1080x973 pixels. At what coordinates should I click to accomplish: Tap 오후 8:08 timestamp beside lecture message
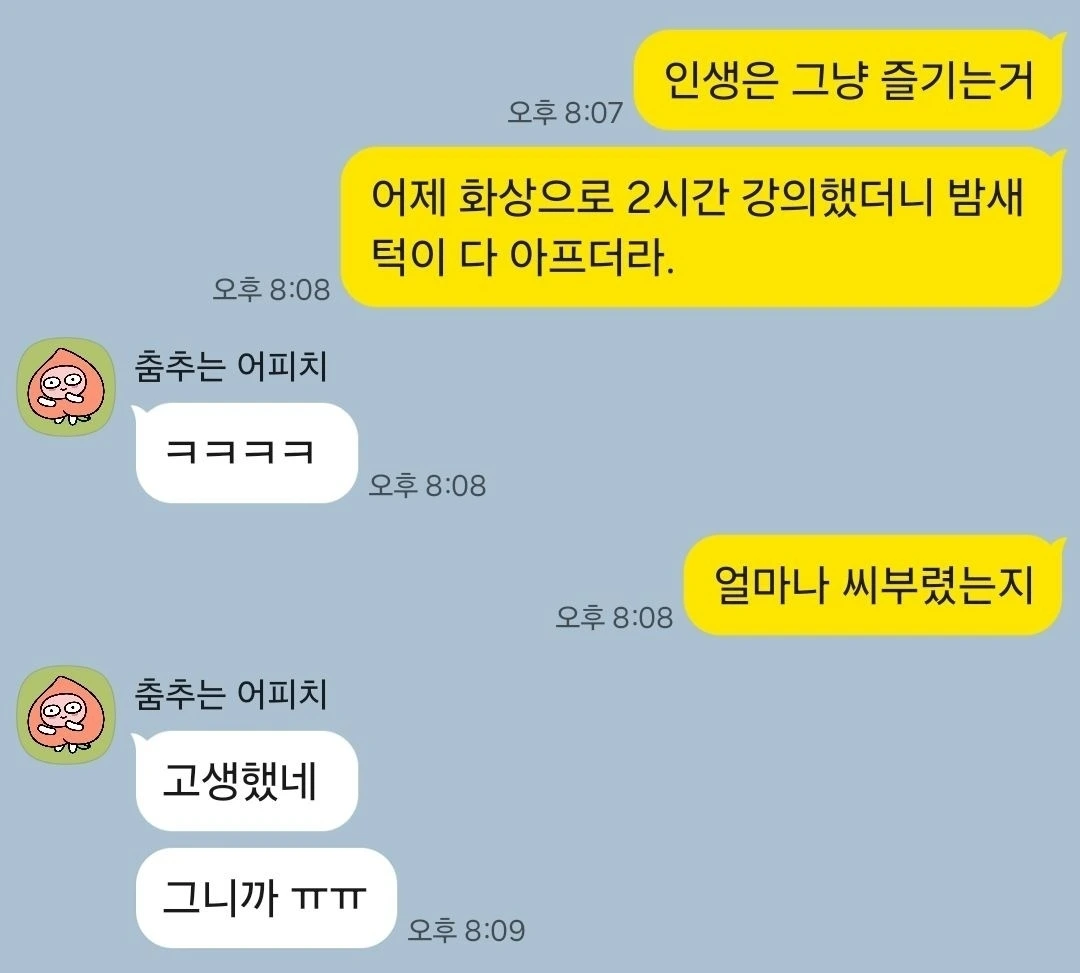pos(271,289)
